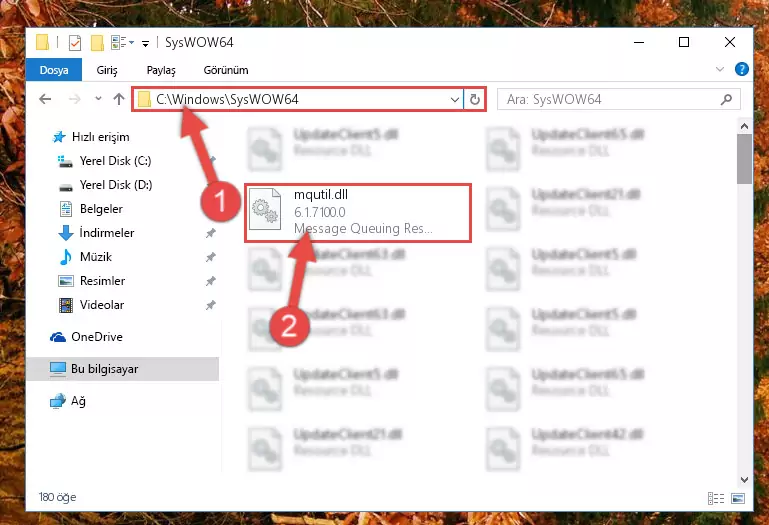Go forward with the Forward arrow
Viewport: 769px width, 525px height.
tap(75, 99)
